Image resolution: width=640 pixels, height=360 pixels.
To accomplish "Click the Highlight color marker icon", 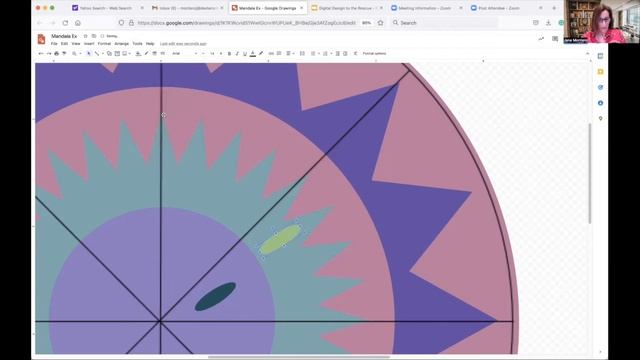I will click(x=260, y=53).
